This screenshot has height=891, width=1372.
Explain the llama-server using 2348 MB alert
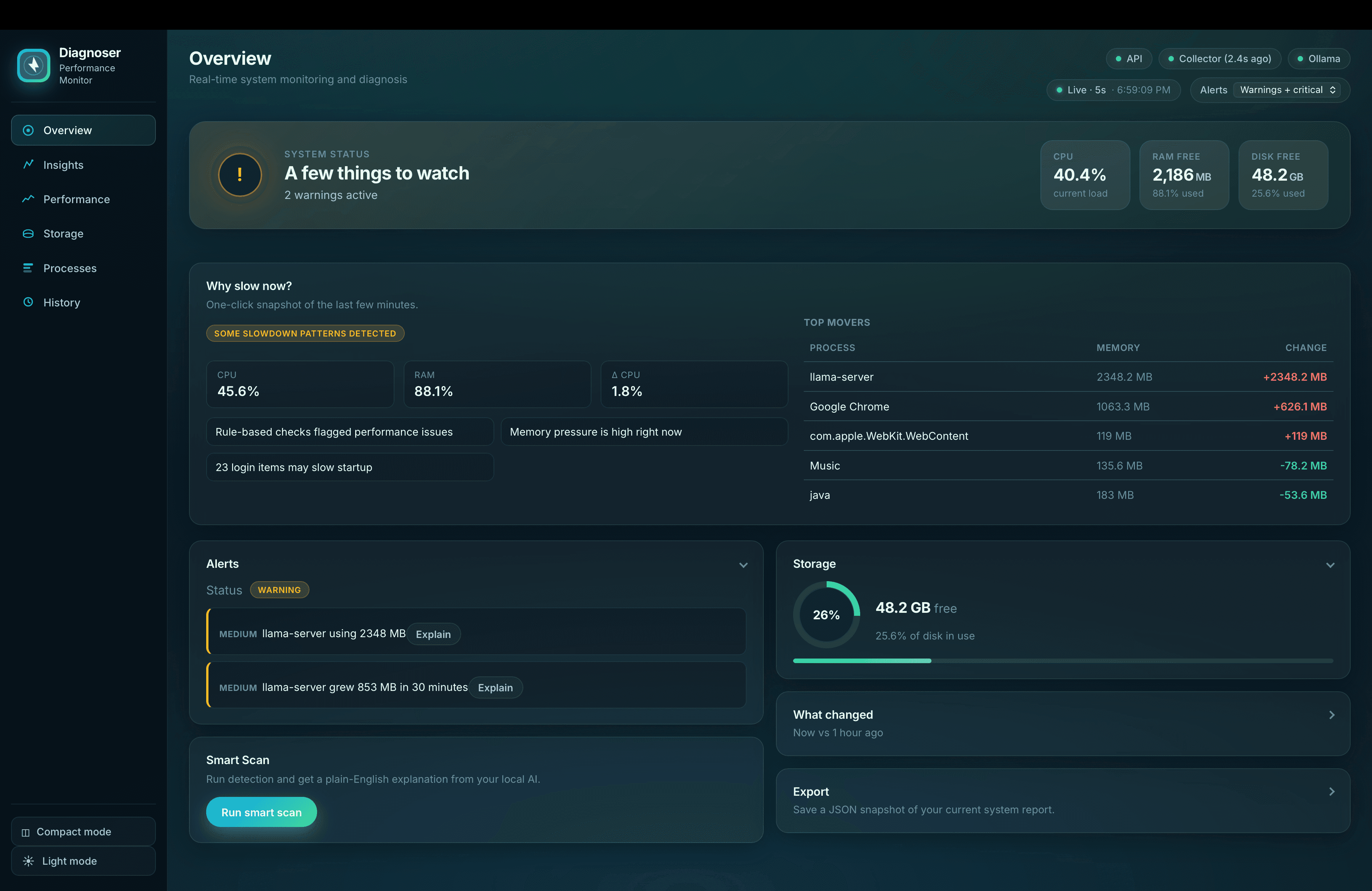433,634
